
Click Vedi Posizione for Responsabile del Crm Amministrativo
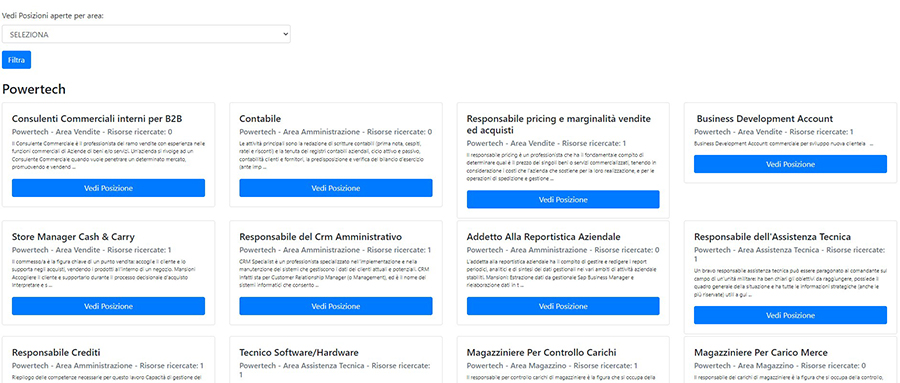pyautogui.click(x=336, y=306)
